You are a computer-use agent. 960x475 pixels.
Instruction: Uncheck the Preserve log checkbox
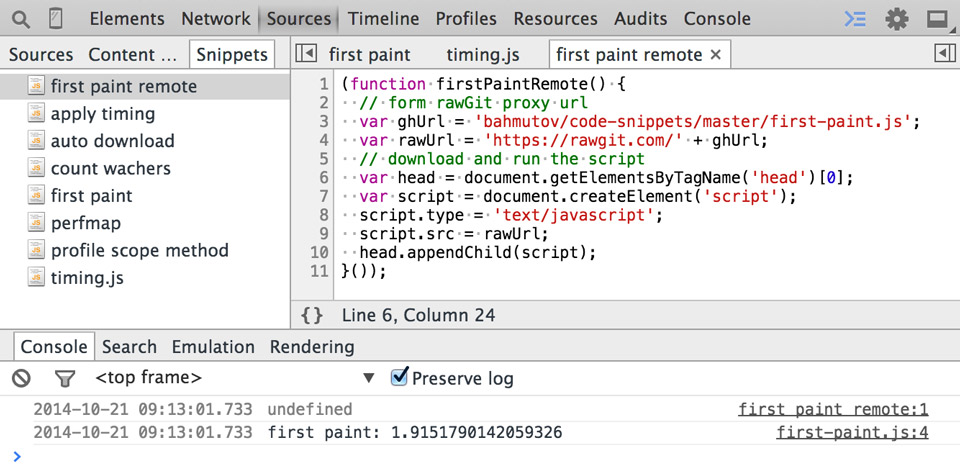pos(400,377)
